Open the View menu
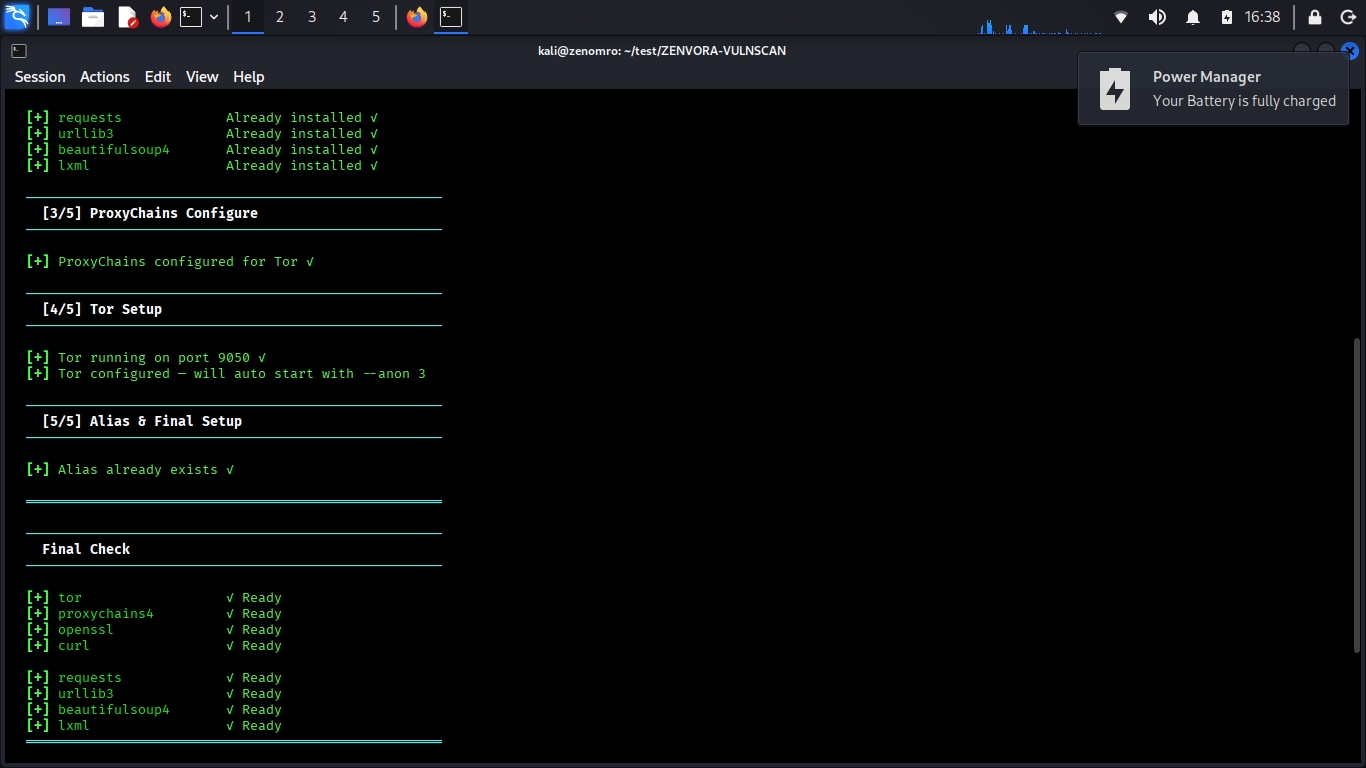Image resolution: width=1366 pixels, height=768 pixels. [x=202, y=77]
